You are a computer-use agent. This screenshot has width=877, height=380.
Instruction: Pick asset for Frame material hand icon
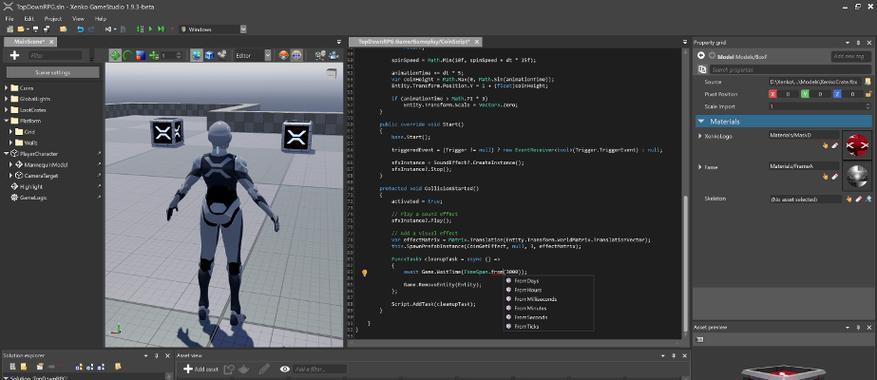tap(825, 177)
